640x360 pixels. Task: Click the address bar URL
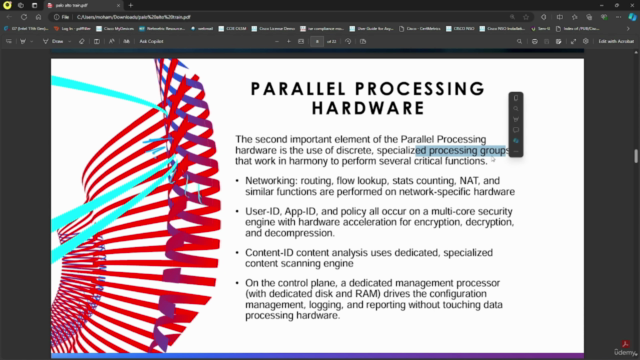[133, 17]
